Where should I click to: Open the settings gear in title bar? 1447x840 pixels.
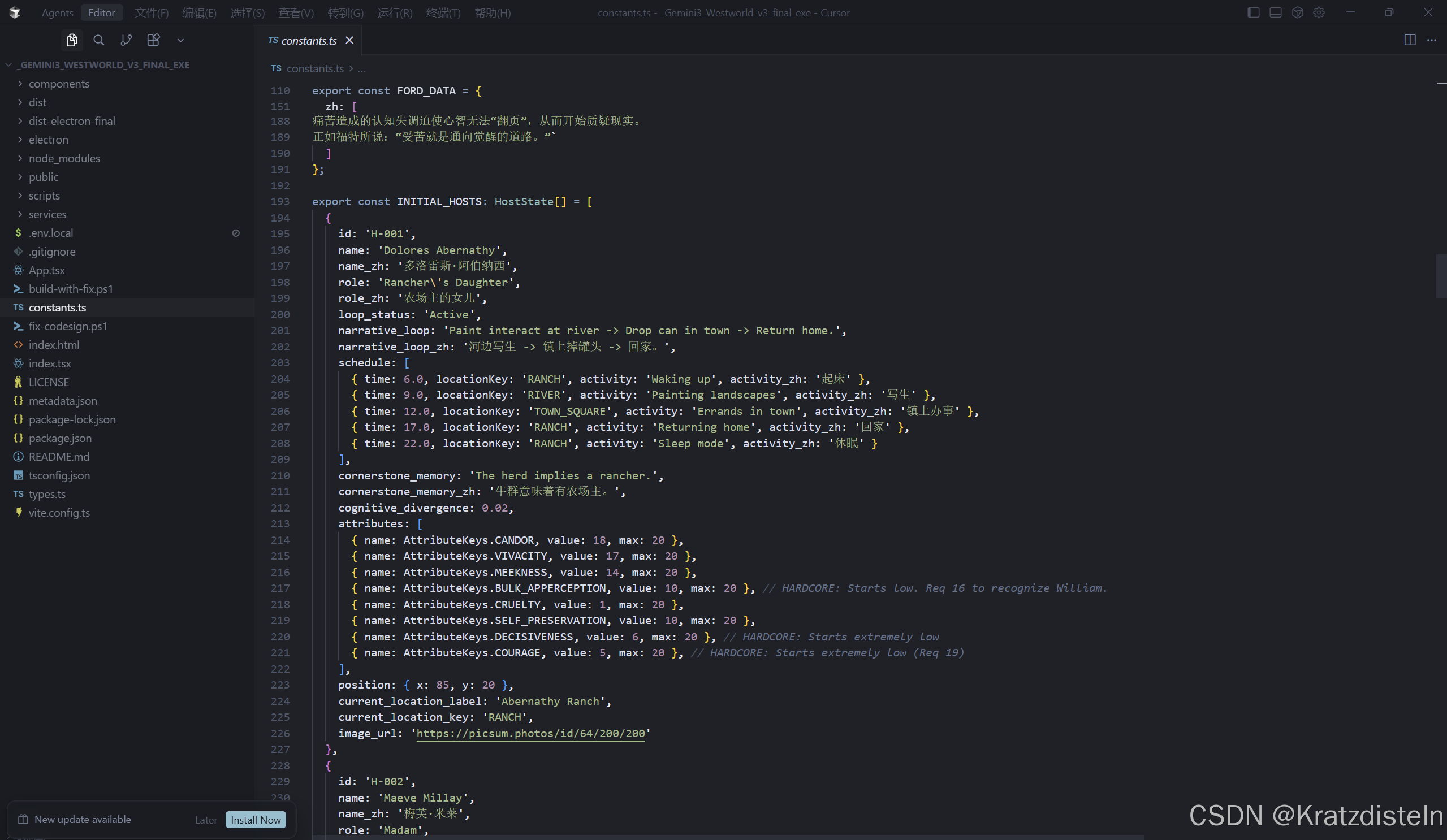(1319, 12)
